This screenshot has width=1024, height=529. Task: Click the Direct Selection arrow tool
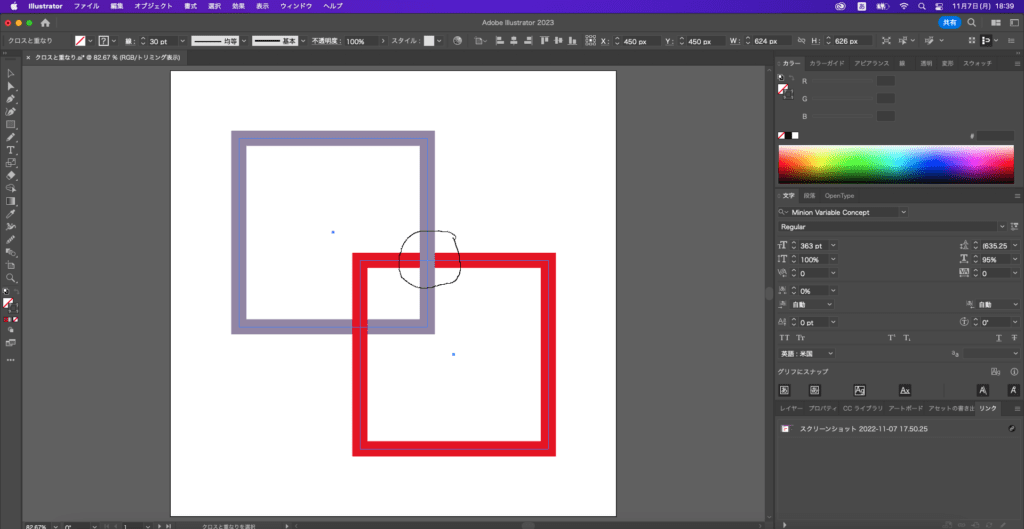click(x=11, y=86)
